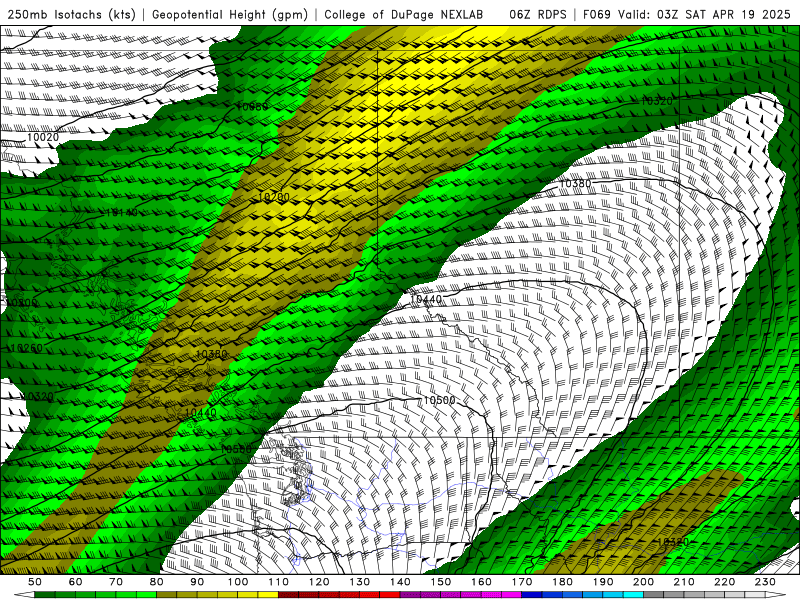Click the "250mb Isotachs (kts)" title text
Image resolution: width=800 pixels, height=600 pixels.
click(x=71, y=15)
